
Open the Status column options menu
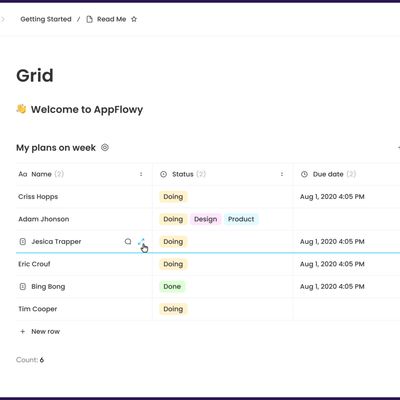(282, 174)
